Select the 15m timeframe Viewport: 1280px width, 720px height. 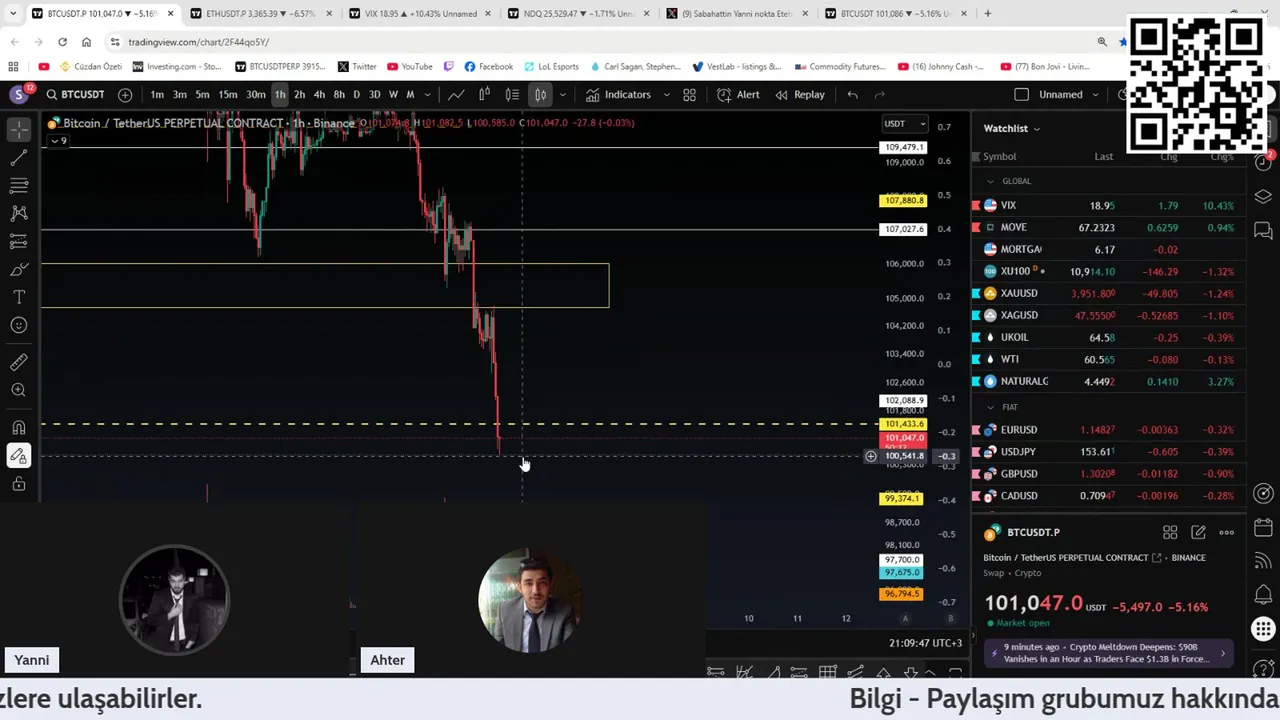[228, 95]
